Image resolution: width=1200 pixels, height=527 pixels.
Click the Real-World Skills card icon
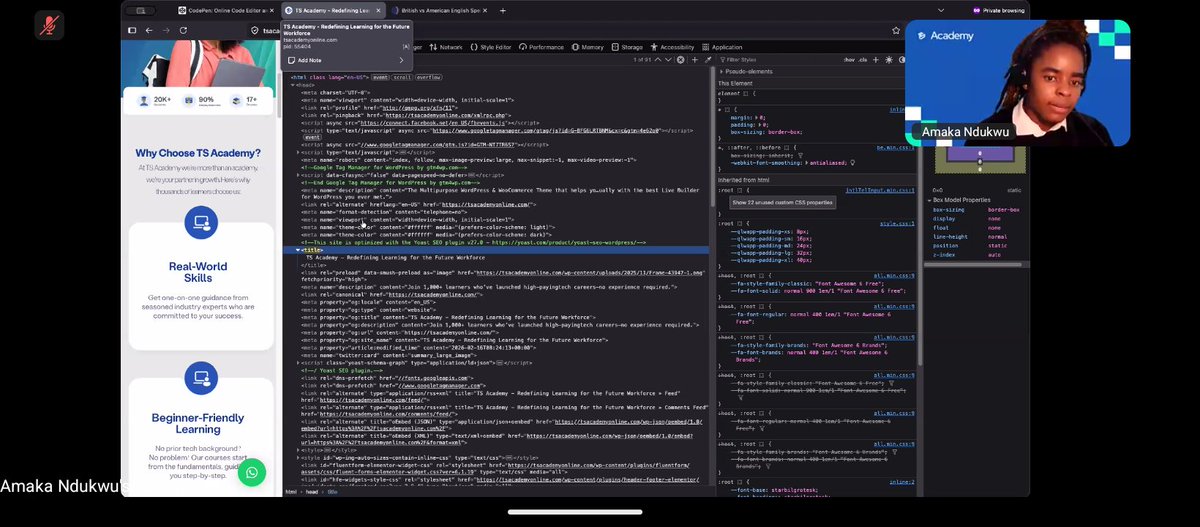click(201, 223)
